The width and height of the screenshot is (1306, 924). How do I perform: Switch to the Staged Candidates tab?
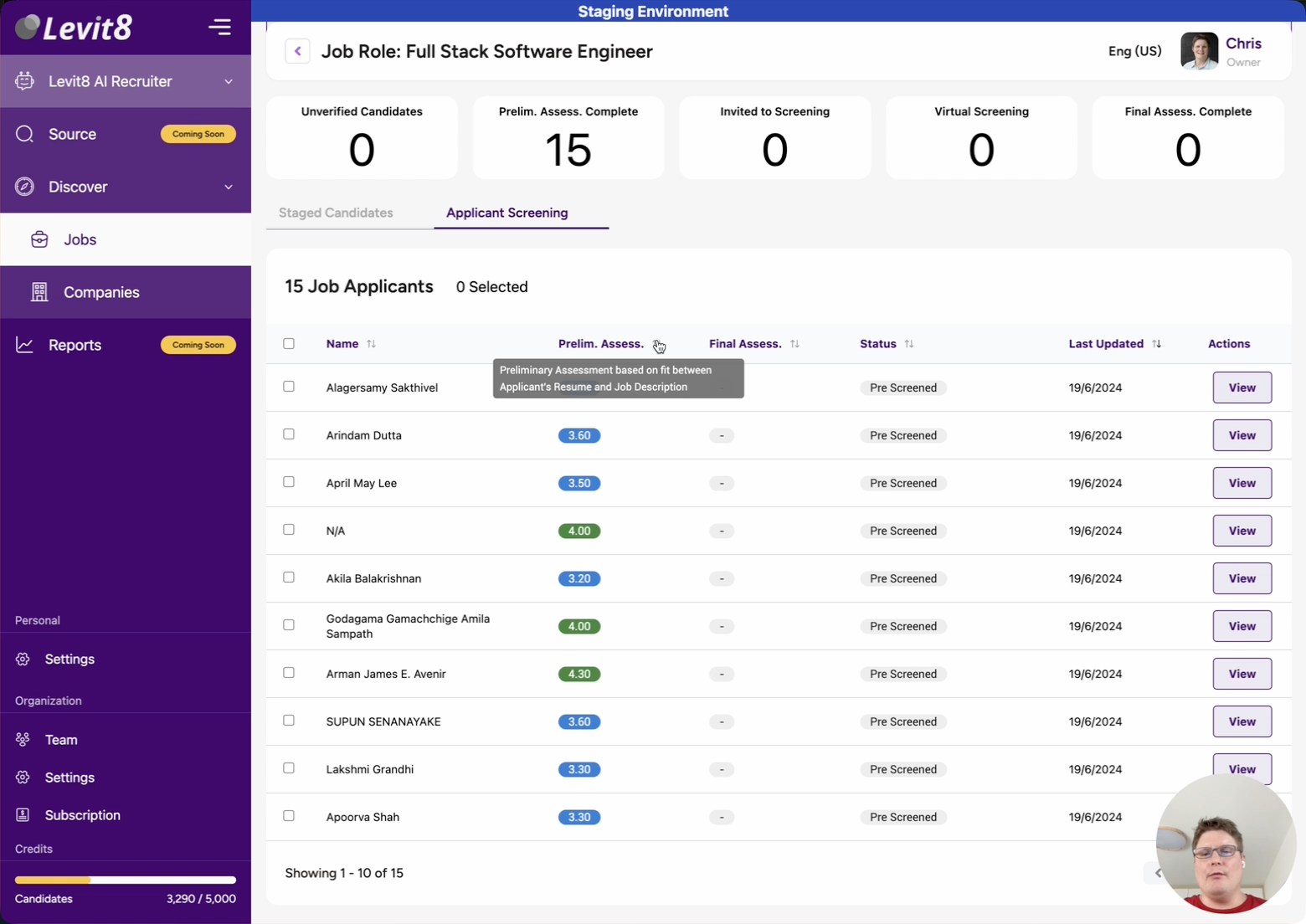click(x=336, y=213)
